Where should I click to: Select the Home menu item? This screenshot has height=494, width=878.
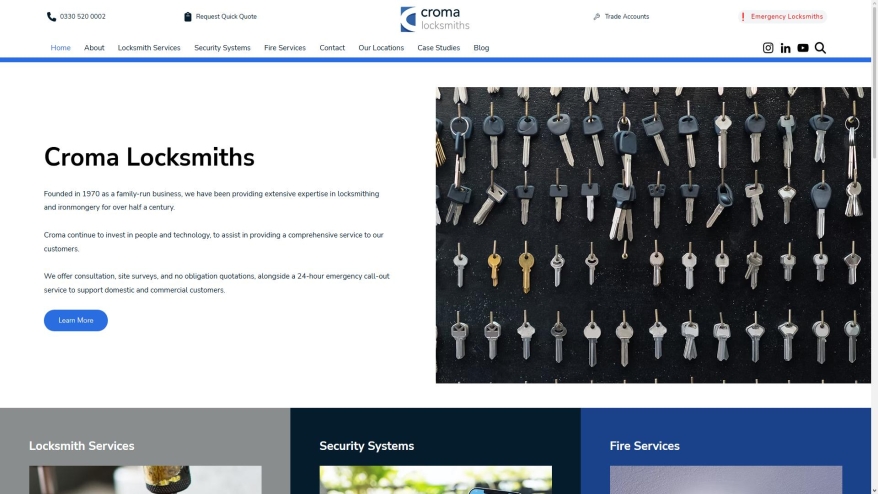point(60,48)
